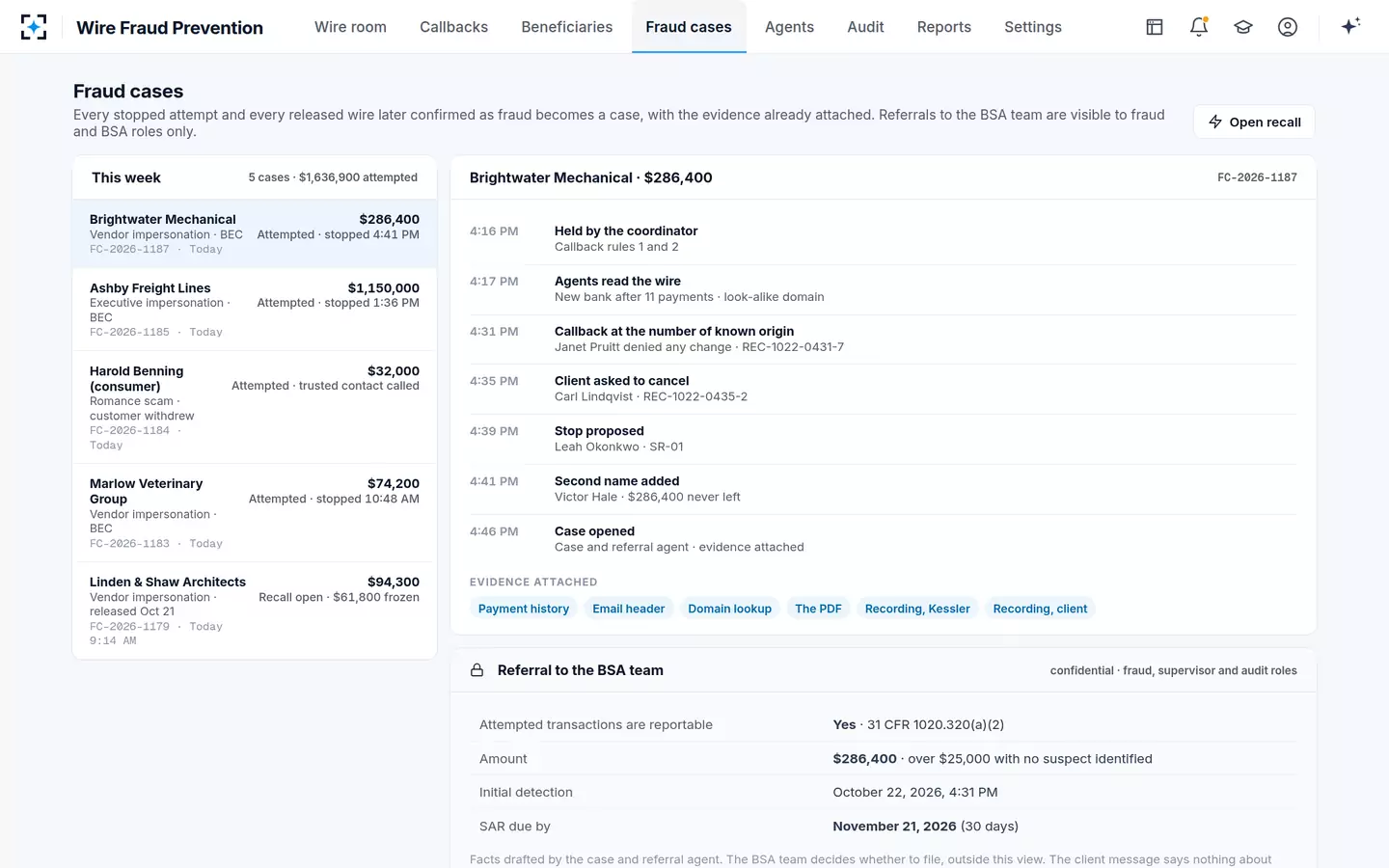1389x868 pixels.
Task: Switch to the Callbacks tab
Action: pyautogui.click(x=453, y=27)
